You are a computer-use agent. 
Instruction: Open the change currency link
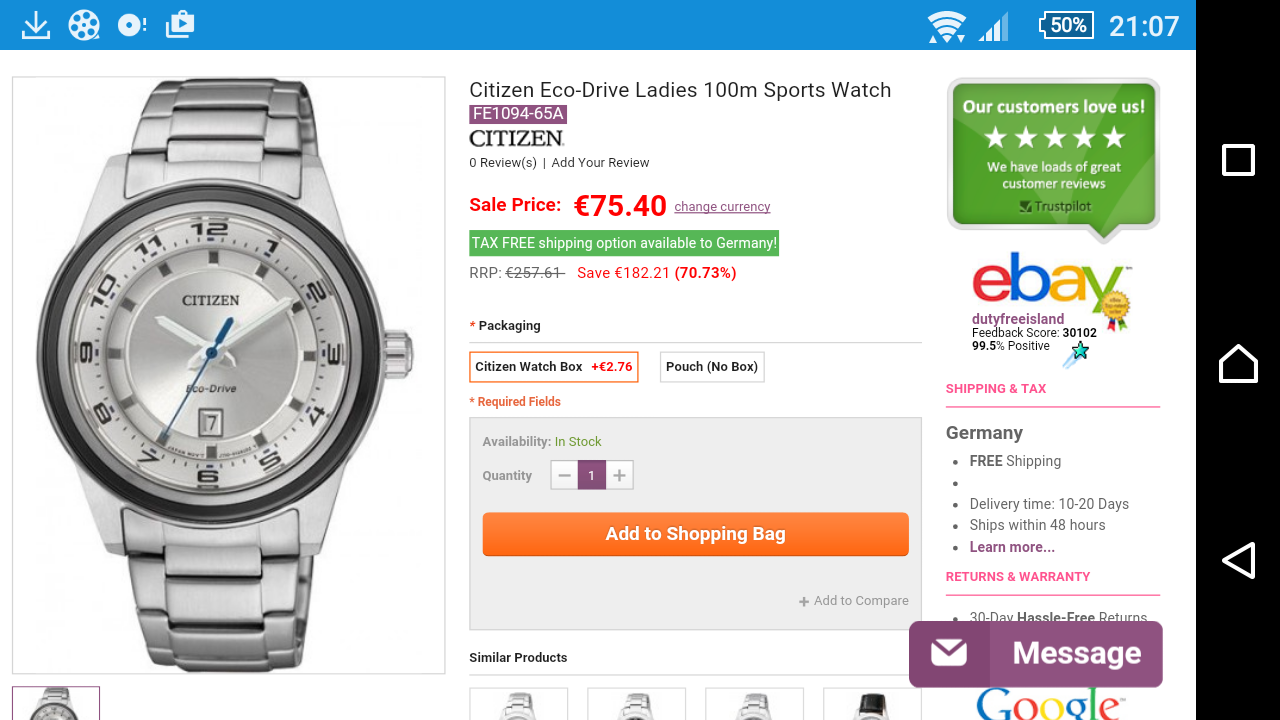pyautogui.click(x=722, y=207)
